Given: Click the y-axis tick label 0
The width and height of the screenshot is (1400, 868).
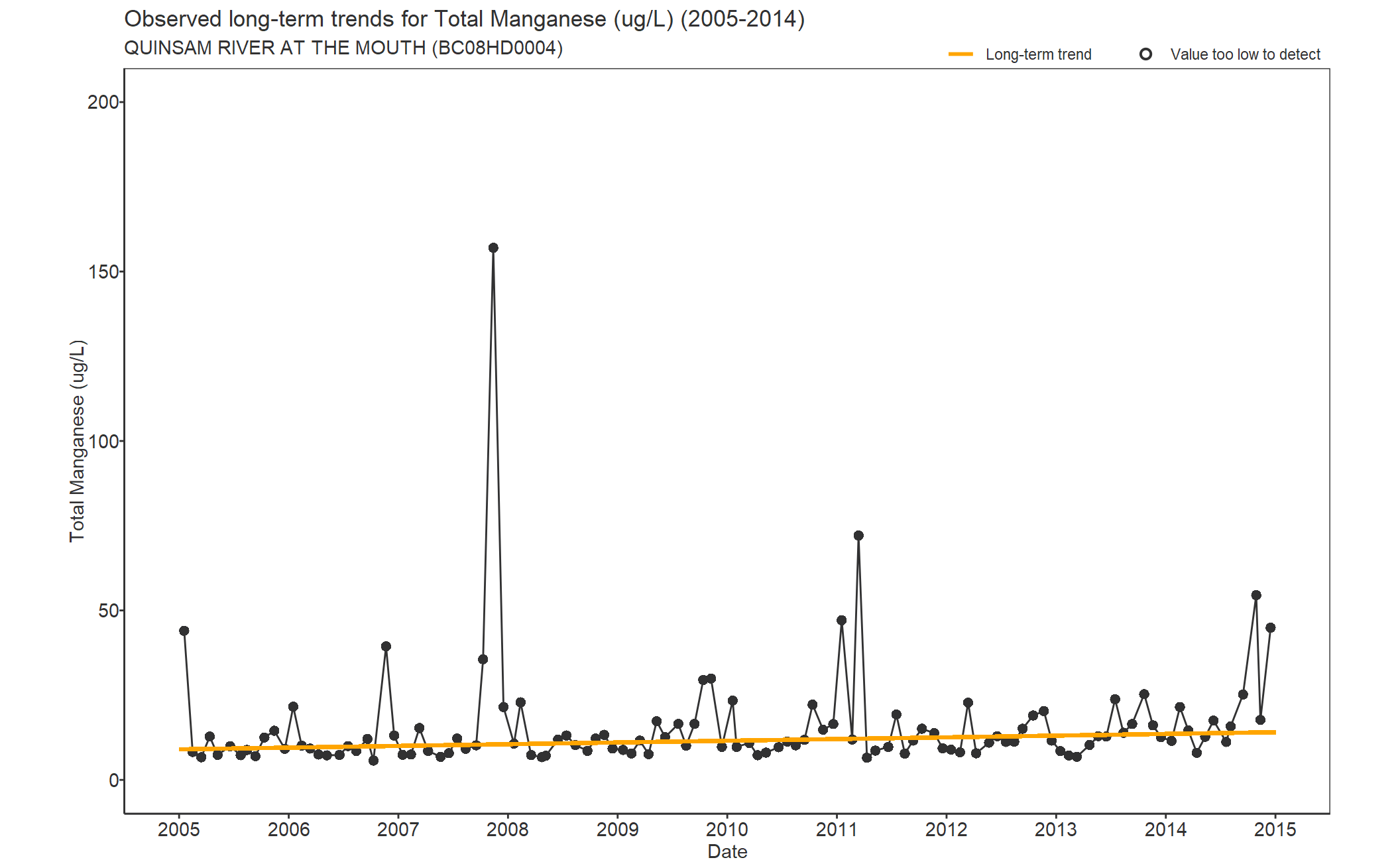Looking at the screenshot, I should tap(114, 780).
